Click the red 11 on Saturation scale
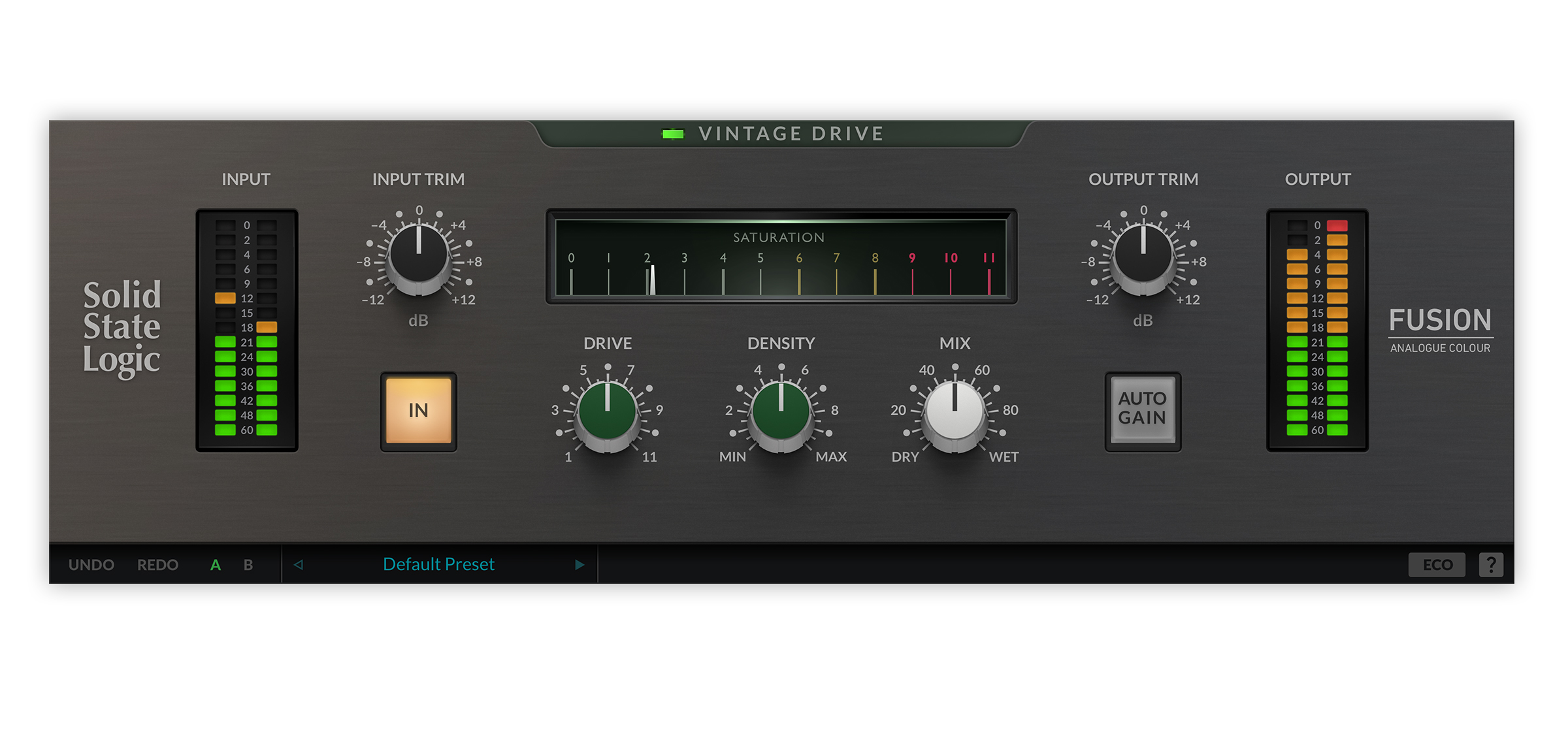This screenshot has width=1568, height=734. click(989, 258)
